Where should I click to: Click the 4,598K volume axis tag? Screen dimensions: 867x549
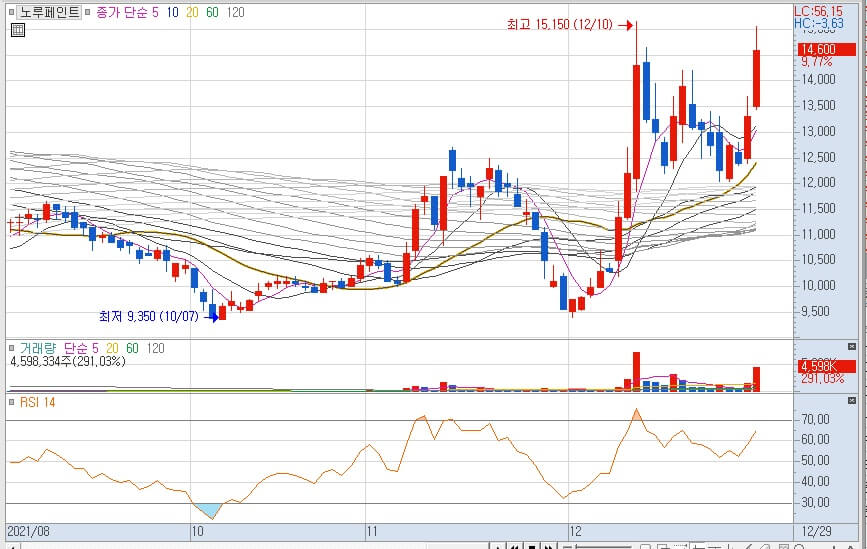[x=827, y=366]
